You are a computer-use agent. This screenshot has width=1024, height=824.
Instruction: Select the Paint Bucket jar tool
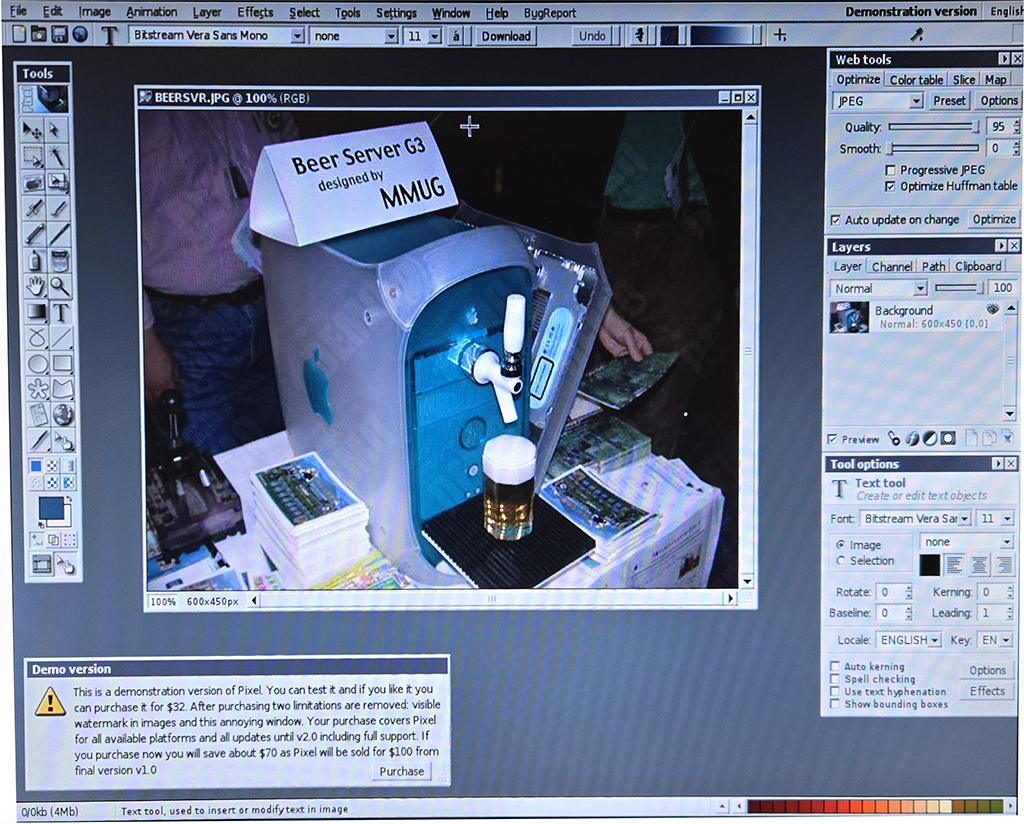click(x=59, y=261)
